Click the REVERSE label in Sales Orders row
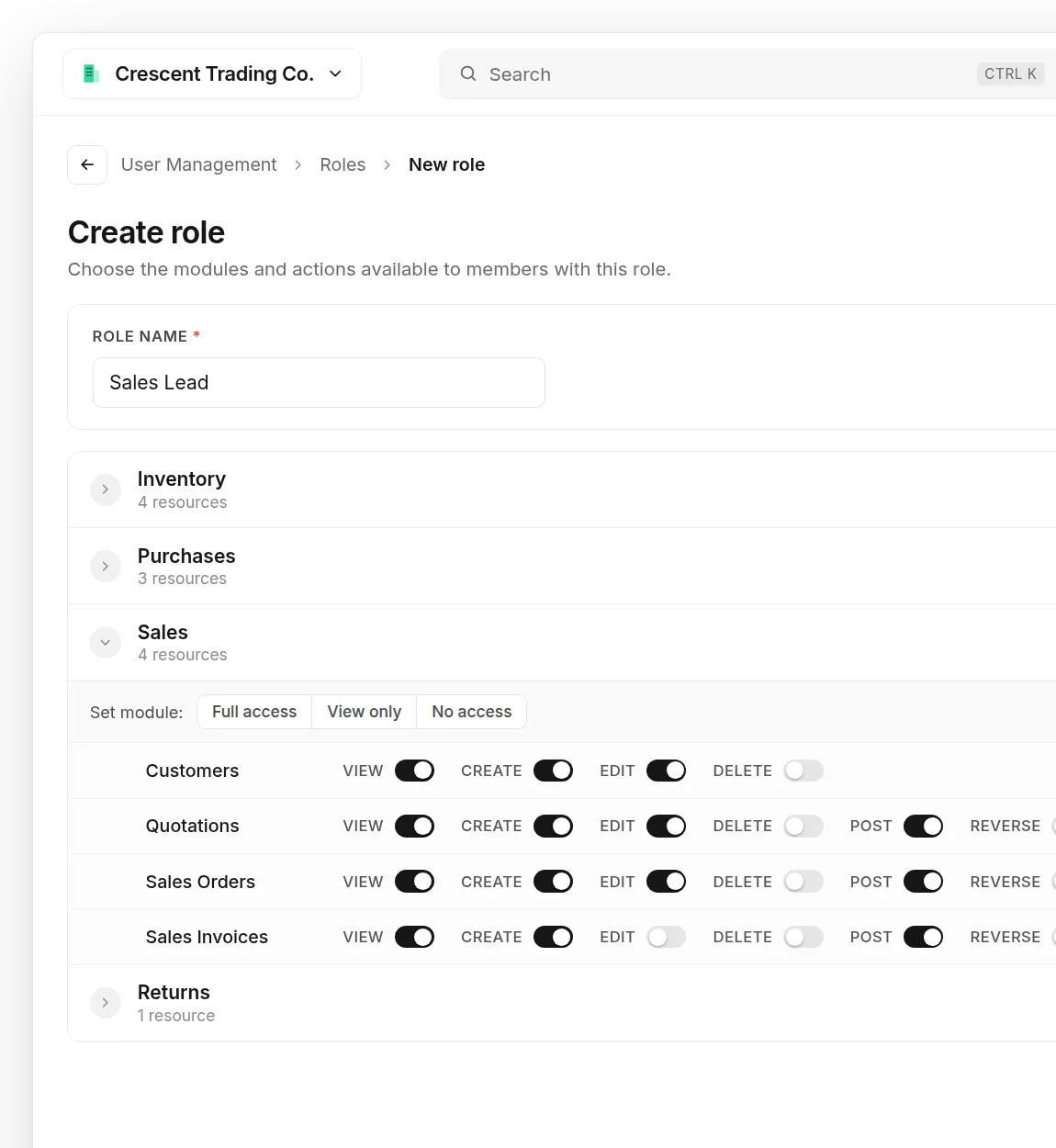1056x1148 pixels. 1005,882
